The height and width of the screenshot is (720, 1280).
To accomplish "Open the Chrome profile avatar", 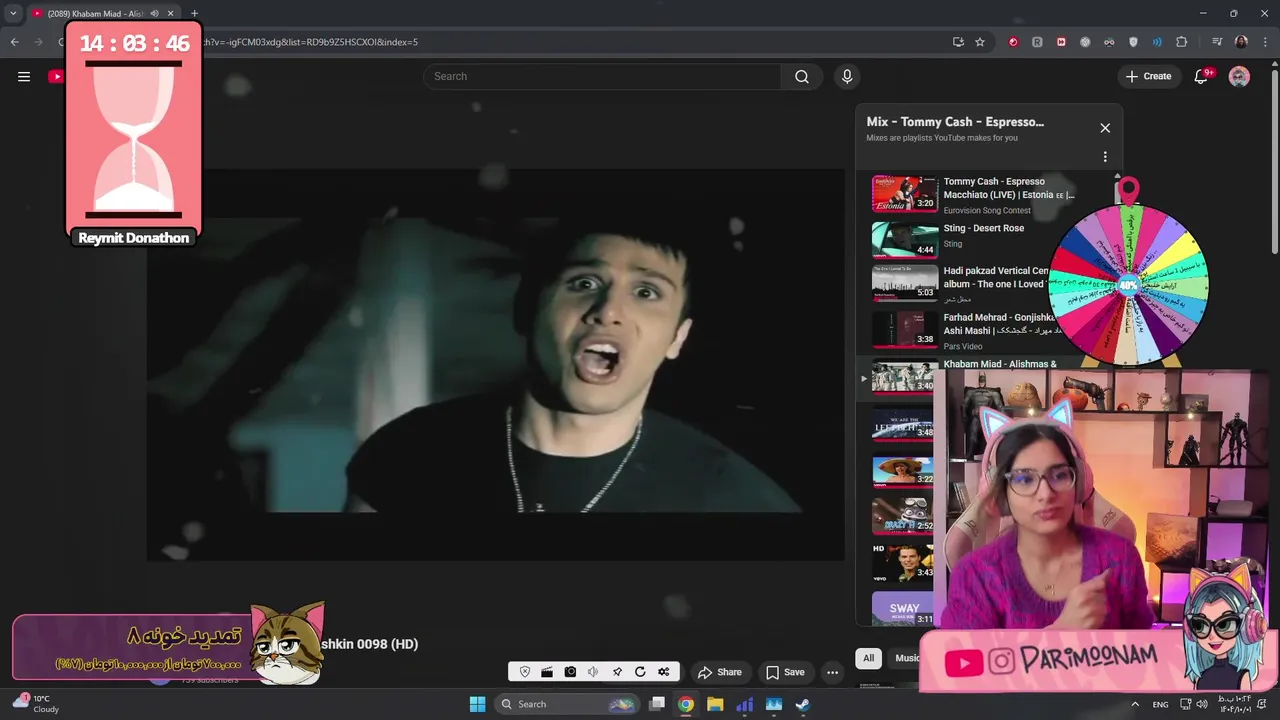I will 1241,42.
